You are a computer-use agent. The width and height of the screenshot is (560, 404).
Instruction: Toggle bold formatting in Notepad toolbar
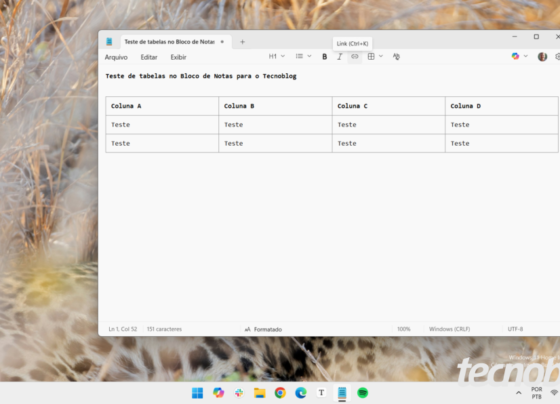pos(324,56)
